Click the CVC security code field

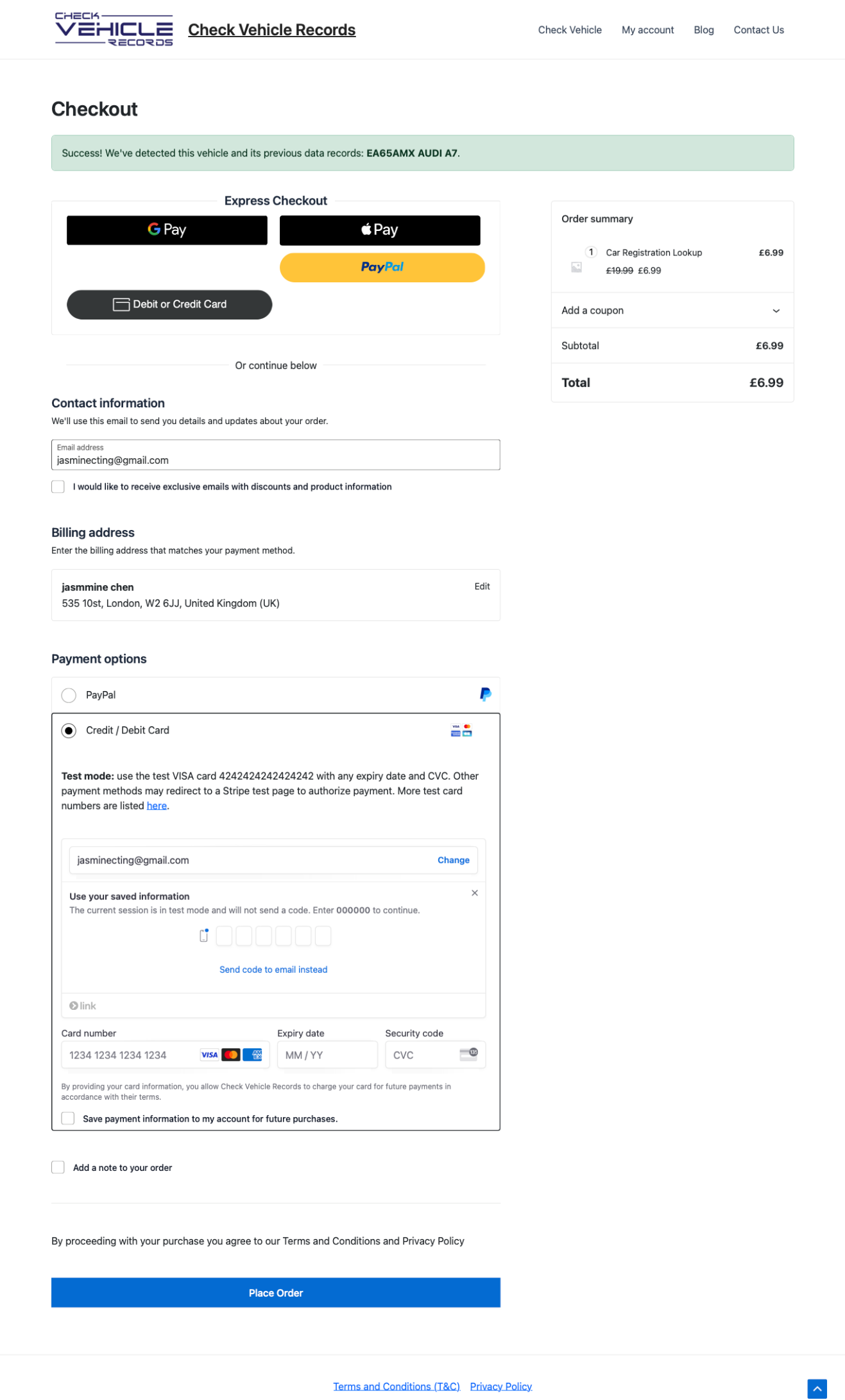pyautogui.click(x=435, y=1055)
